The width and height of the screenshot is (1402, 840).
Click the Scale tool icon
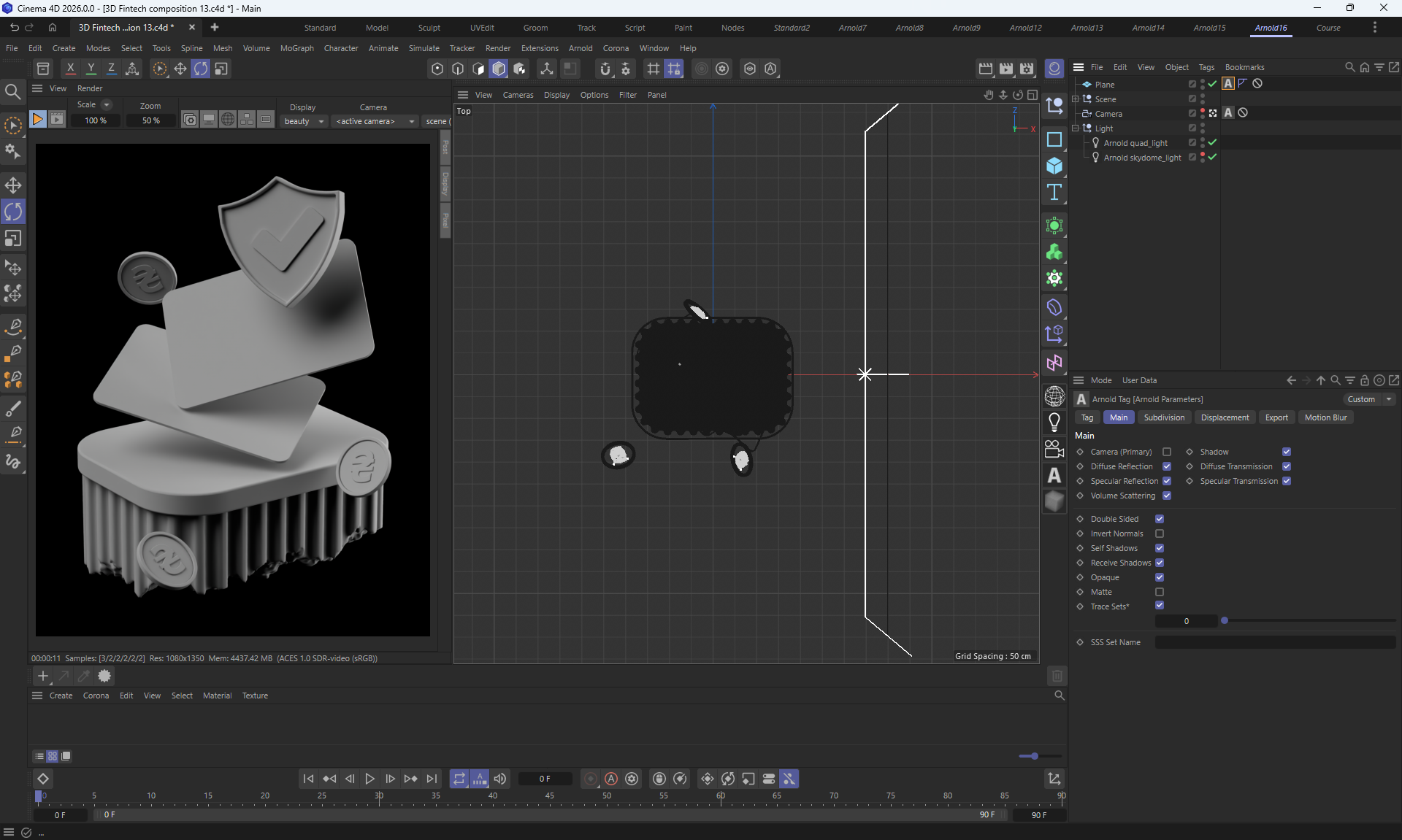(13, 239)
